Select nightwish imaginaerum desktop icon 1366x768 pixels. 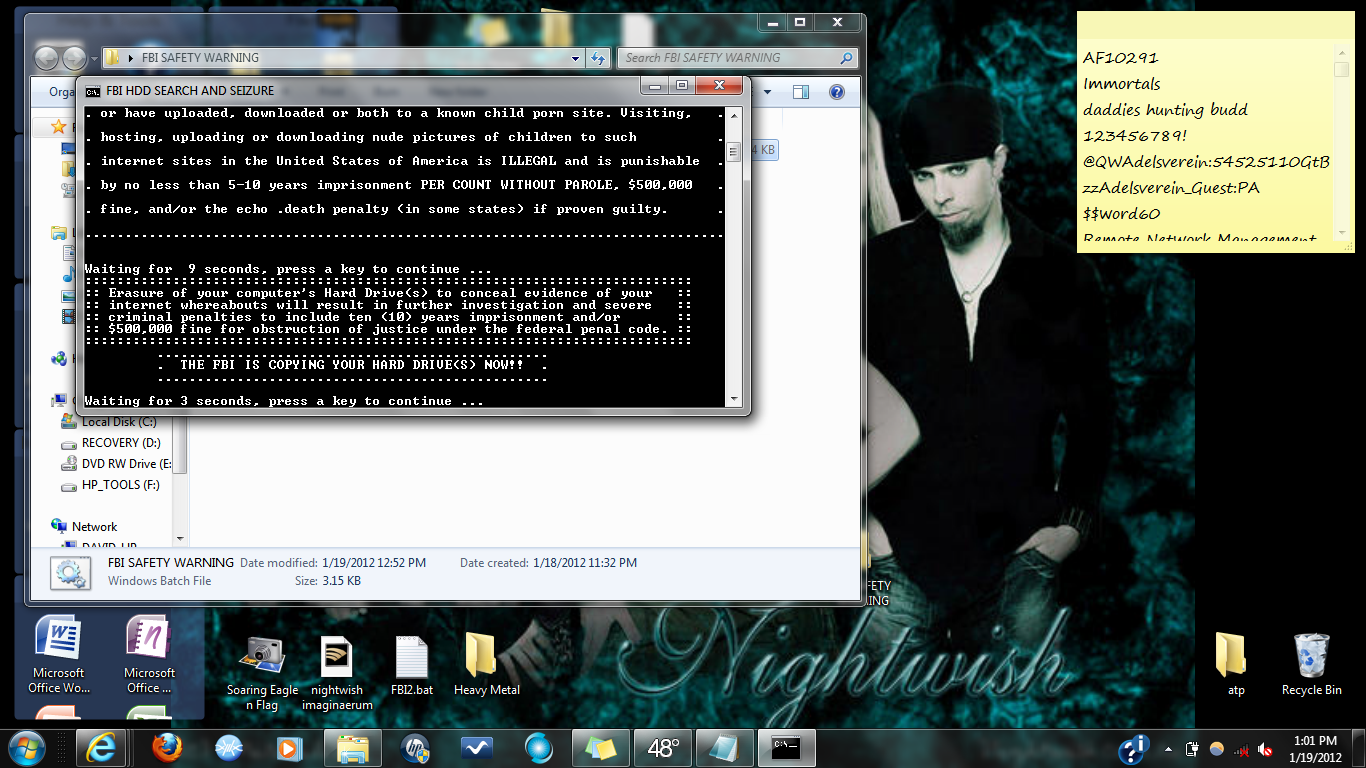[337, 672]
